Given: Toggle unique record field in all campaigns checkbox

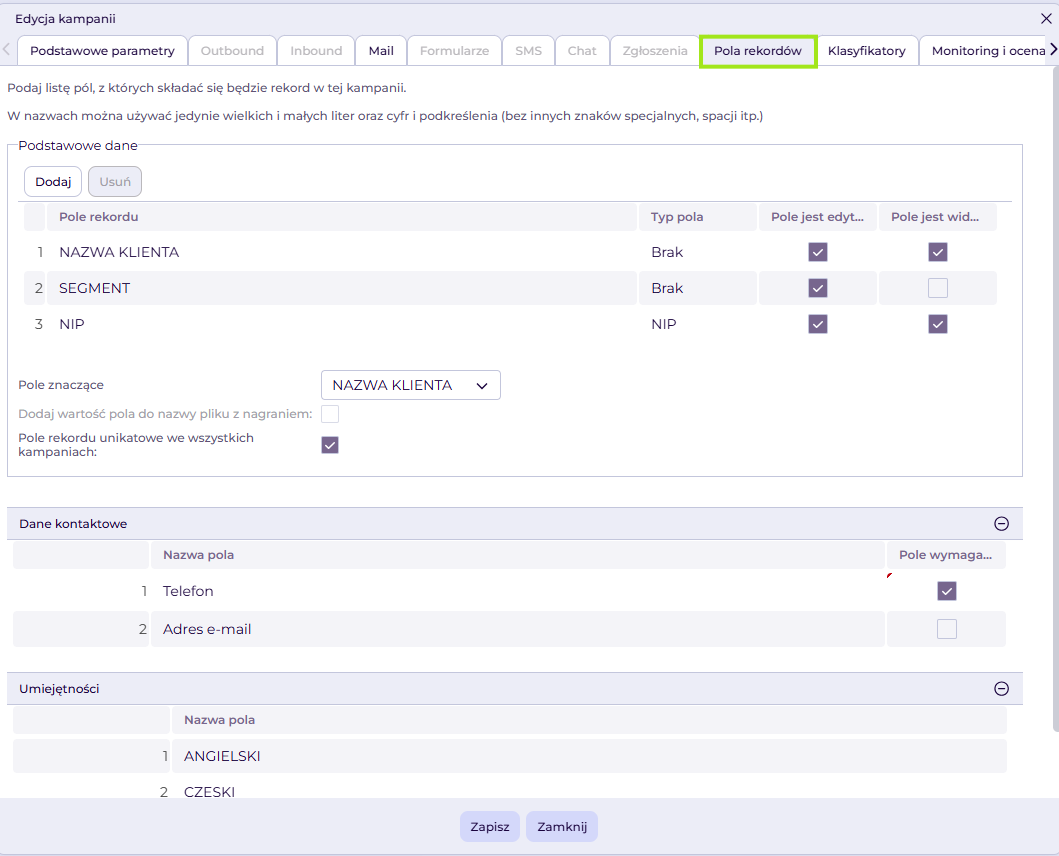Looking at the screenshot, I should (330, 445).
